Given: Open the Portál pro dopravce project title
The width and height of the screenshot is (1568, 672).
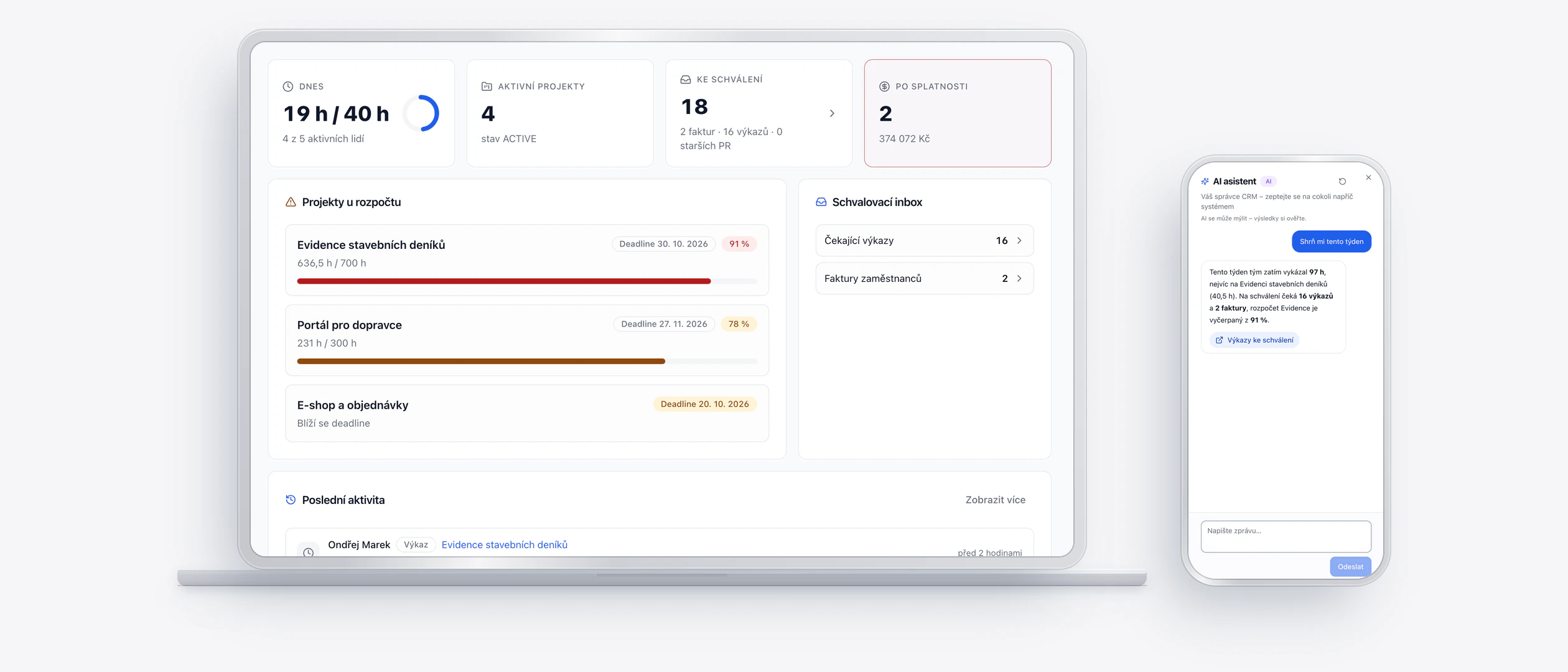Looking at the screenshot, I should [x=350, y=325].
